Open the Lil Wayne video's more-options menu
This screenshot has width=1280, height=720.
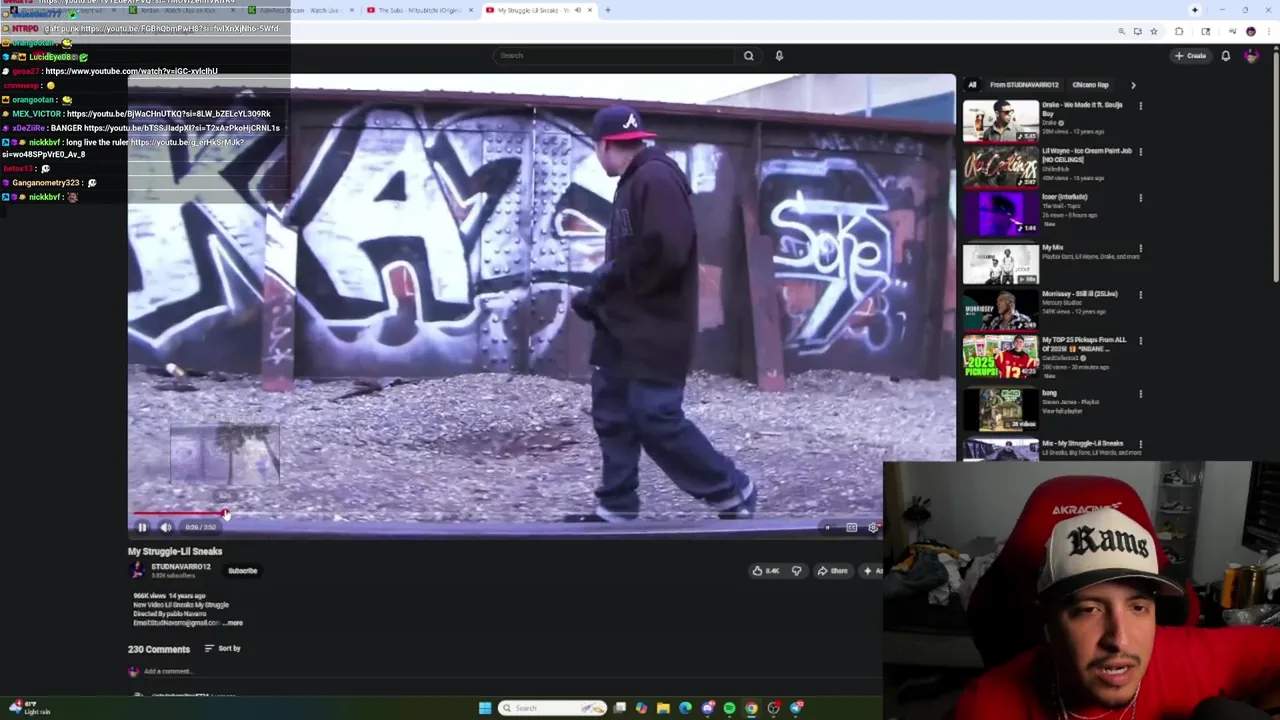[1140, 152]
